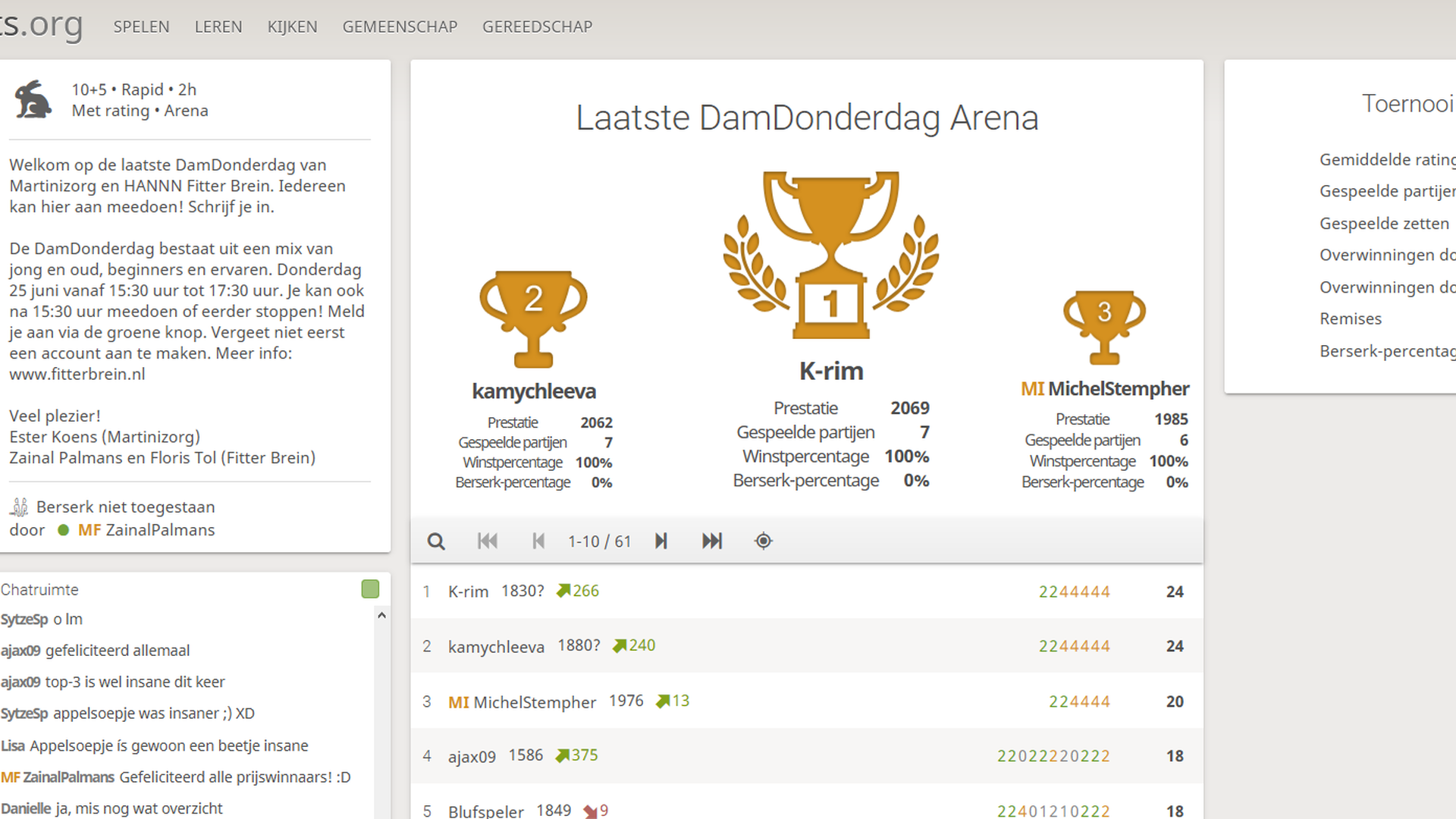Select Blufspeler row in standings
Screen dimensions: 1456x819
[807, 802]
